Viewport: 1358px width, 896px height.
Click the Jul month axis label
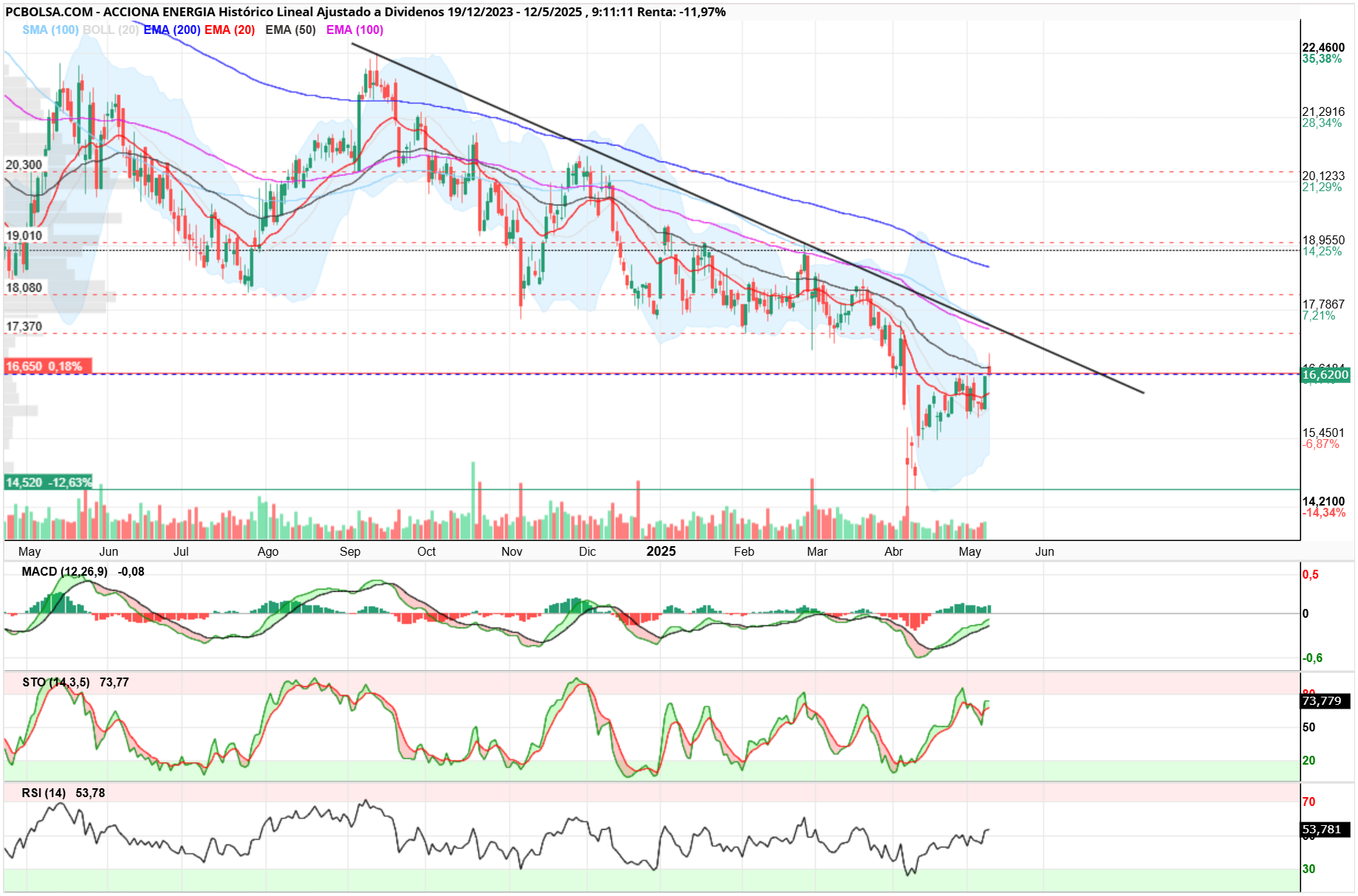tap(181, 551)
